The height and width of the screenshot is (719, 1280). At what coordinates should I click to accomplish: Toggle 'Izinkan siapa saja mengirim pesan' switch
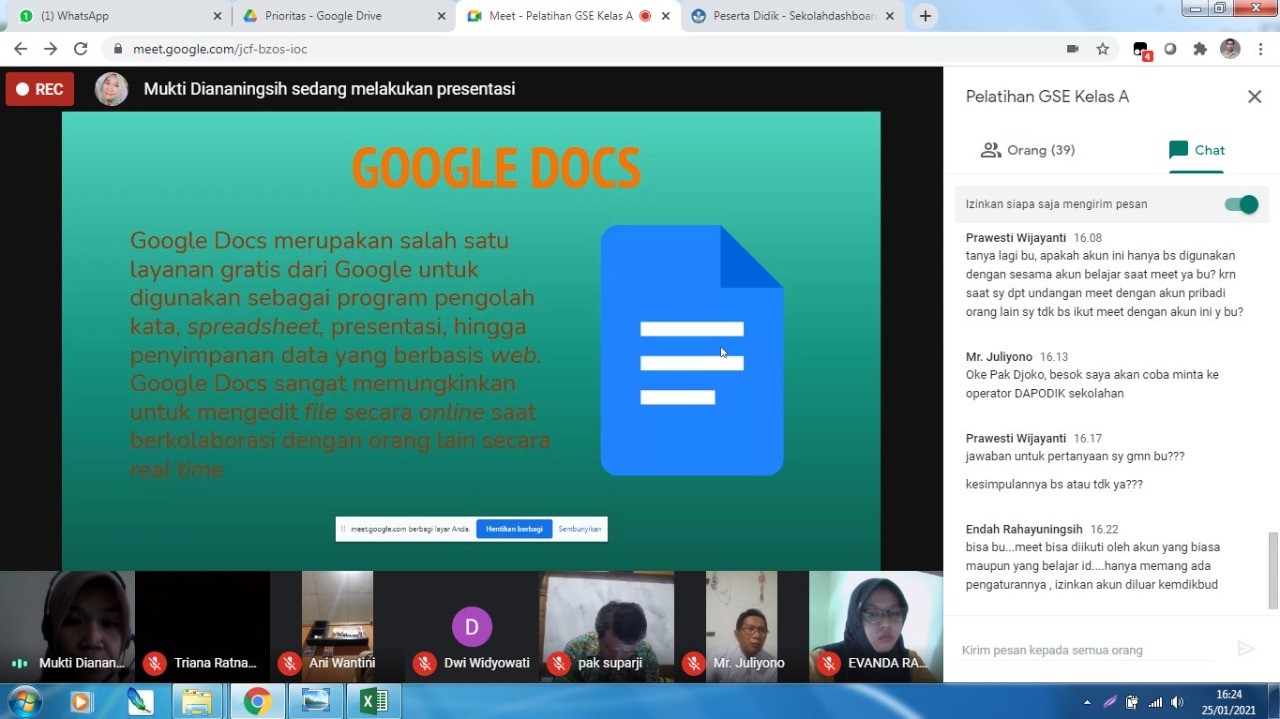tap(1241, 204)
